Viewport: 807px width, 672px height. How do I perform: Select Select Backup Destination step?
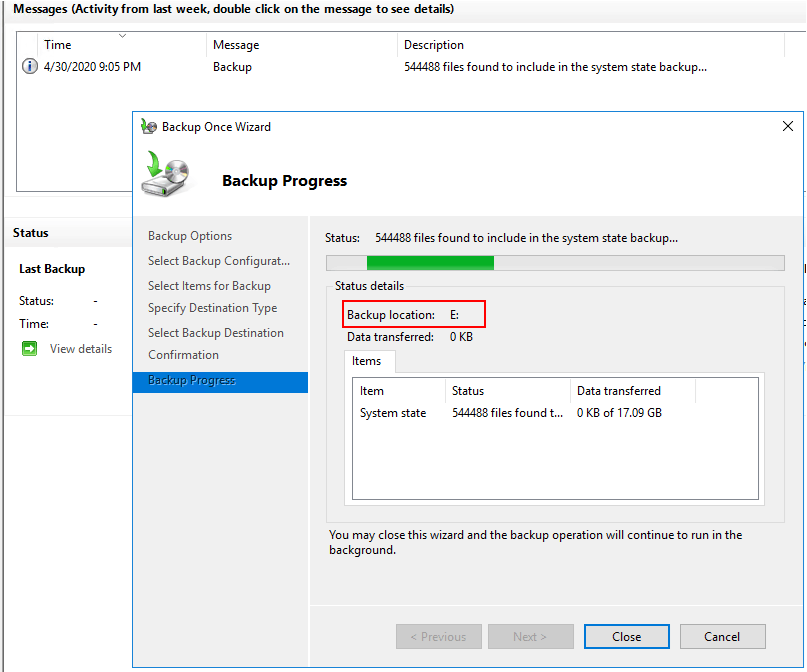tap(216, 333)
